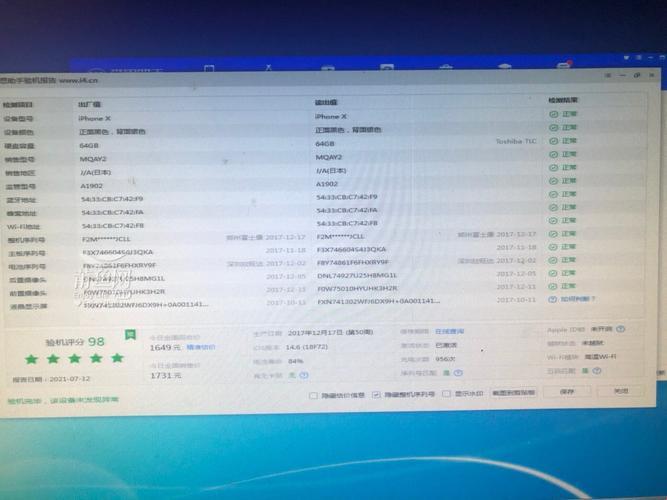Click the 检测项目 column header

tap(18, 105)
